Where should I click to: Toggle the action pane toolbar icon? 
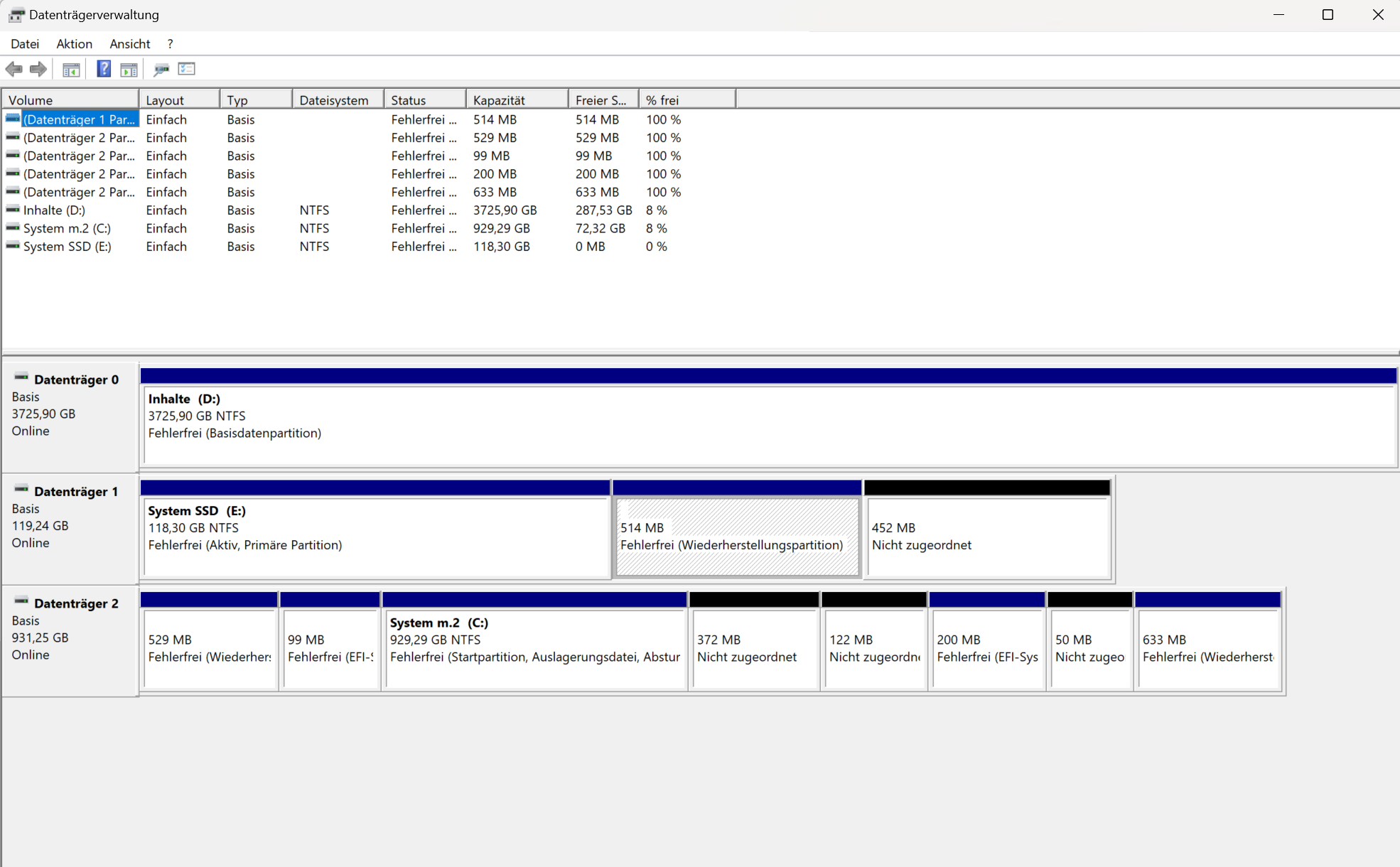pos(129,69)
